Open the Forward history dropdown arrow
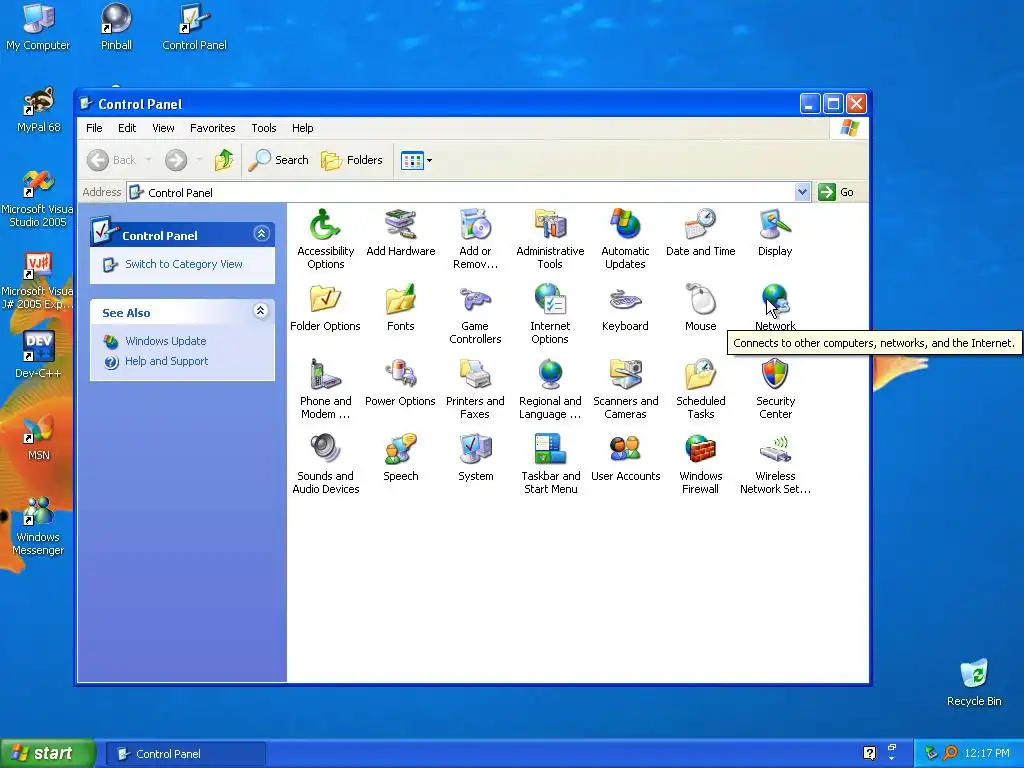Image resolution: width=1024 pixels, height=768 pixels. coord(199,160)
